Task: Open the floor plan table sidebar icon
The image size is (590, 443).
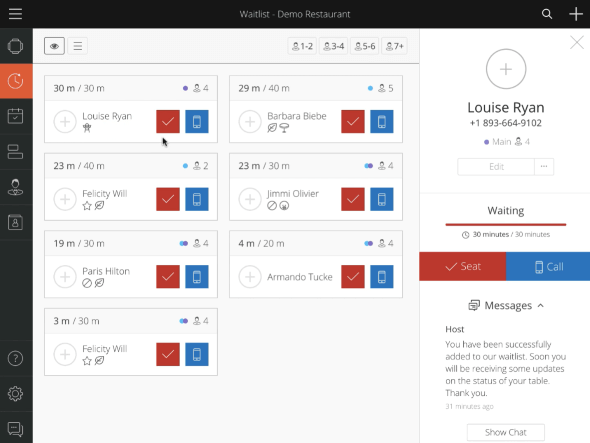Action: pyautogui.click(x=15, y=151)
